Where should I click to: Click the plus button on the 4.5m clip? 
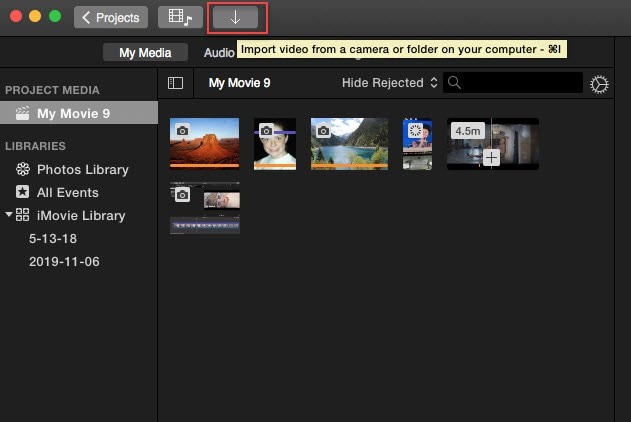(491, 158)
